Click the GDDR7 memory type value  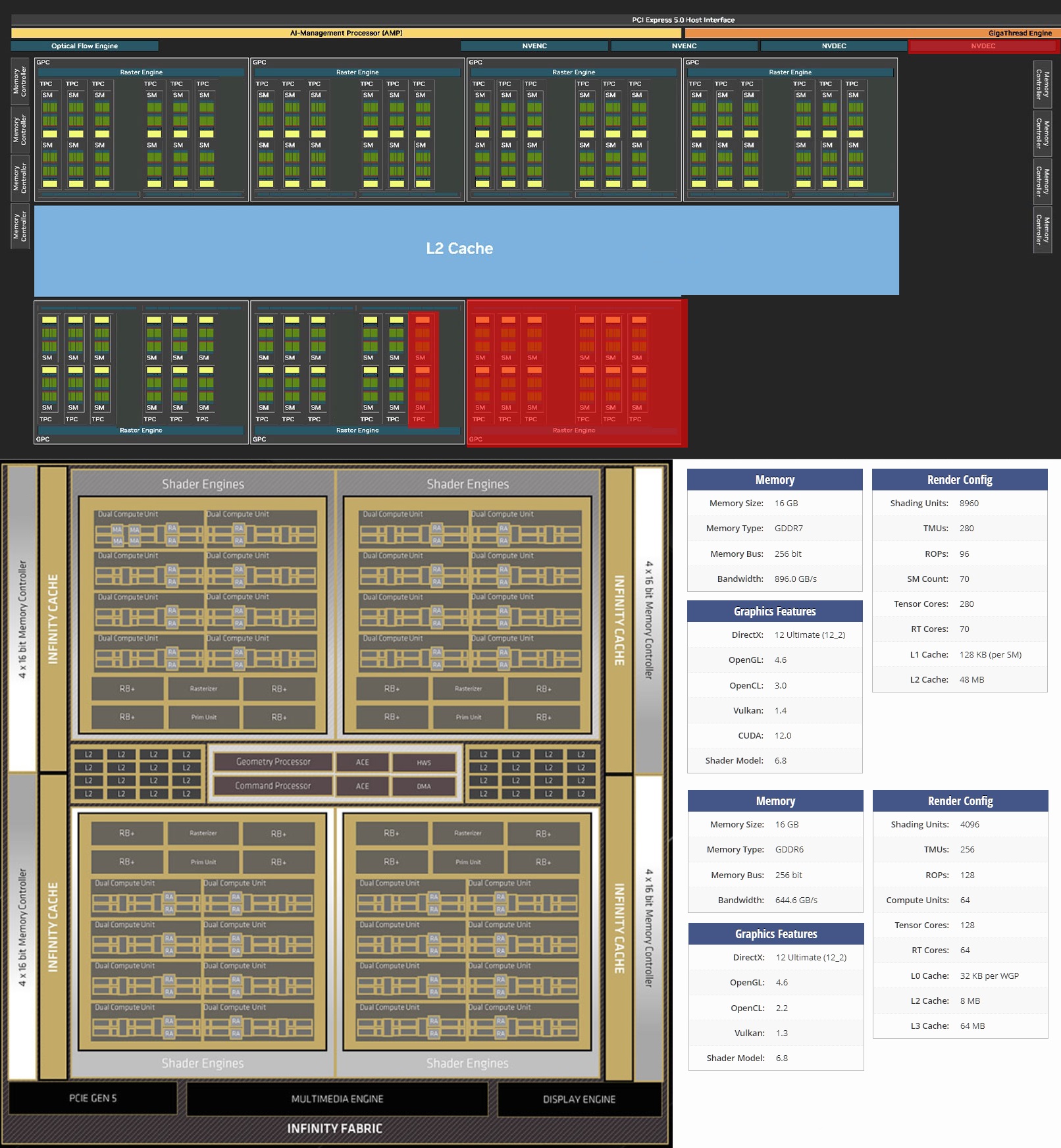[x=789, y=529]
